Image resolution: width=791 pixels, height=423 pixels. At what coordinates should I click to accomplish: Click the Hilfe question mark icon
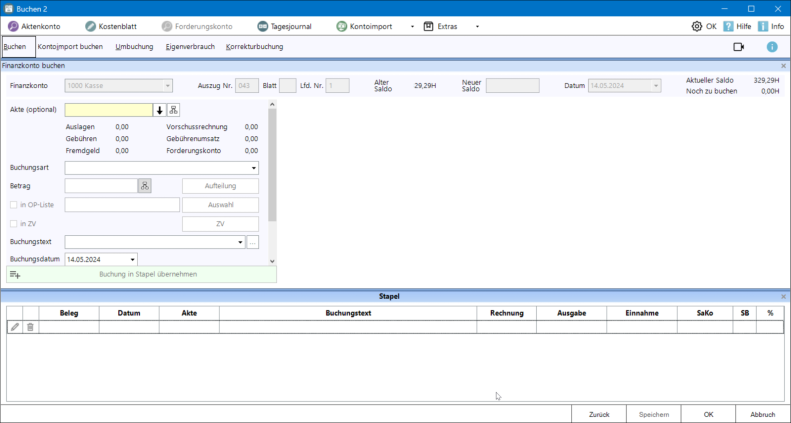(728, 26)
